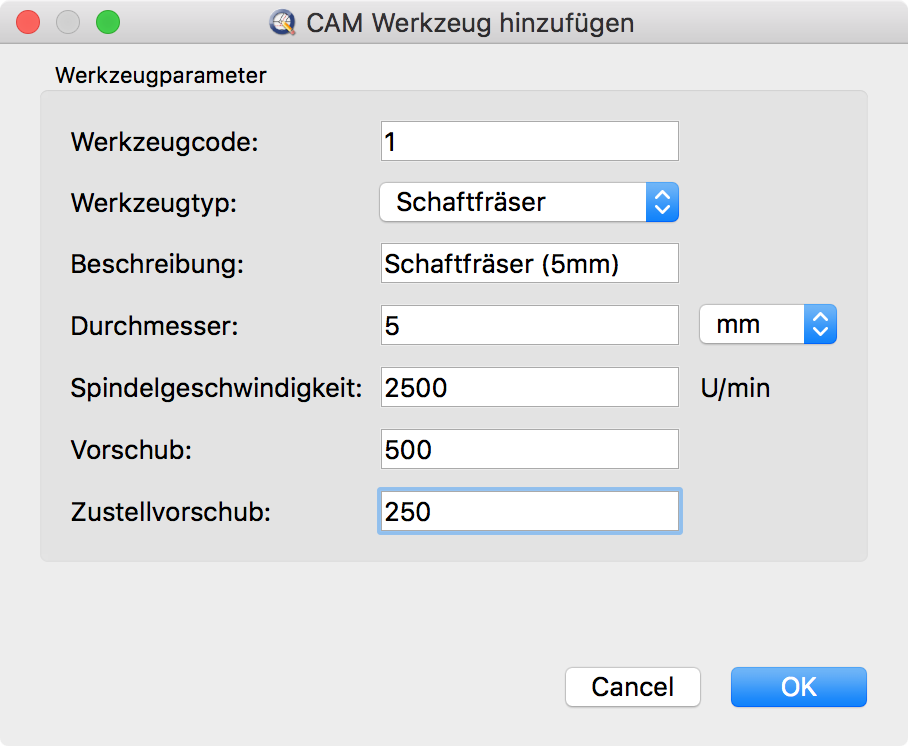Click the green zoom window button
This screenshot has height=746, width=908.
click(x=106, y=21)
